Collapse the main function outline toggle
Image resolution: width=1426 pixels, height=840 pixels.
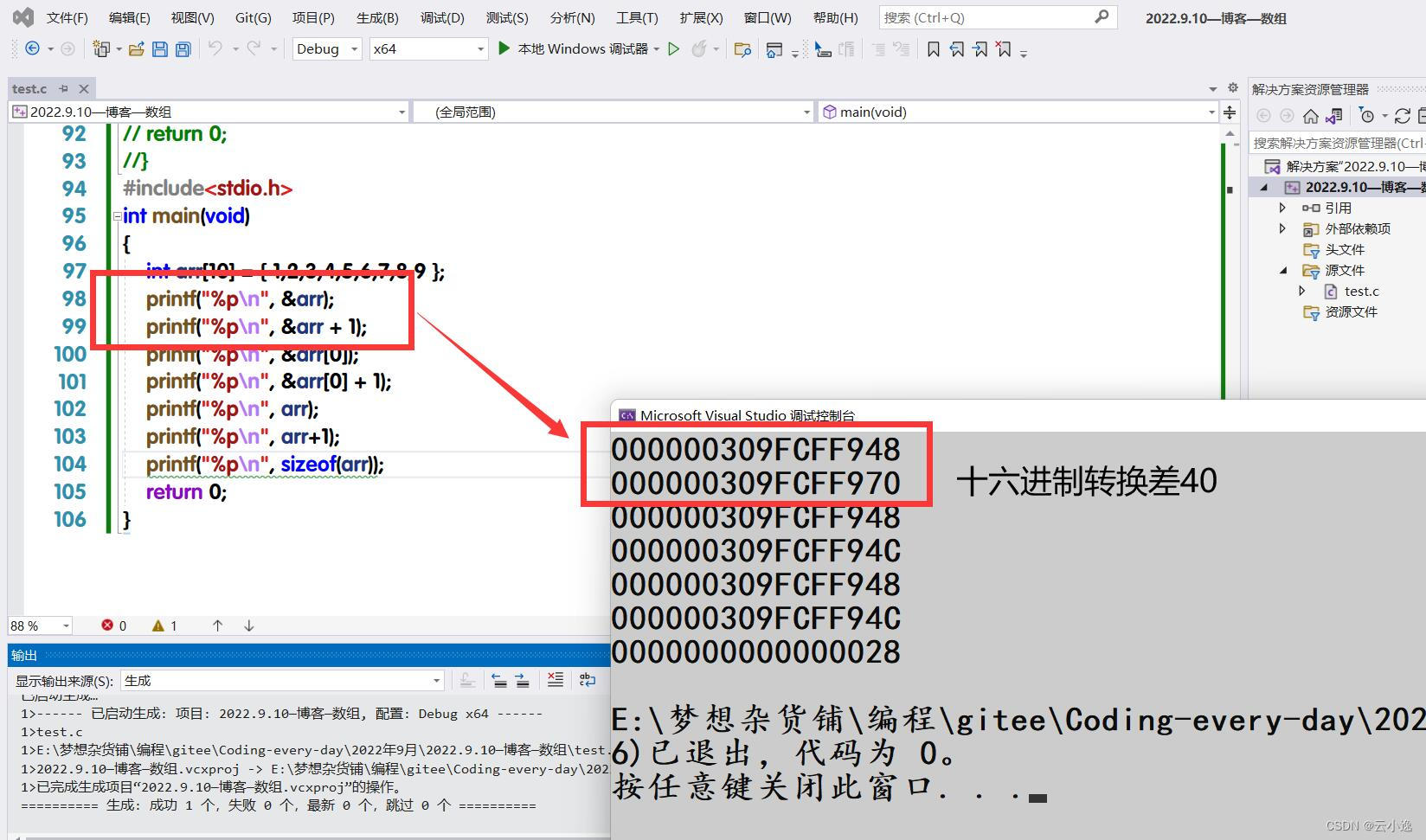tap(117, 216)
